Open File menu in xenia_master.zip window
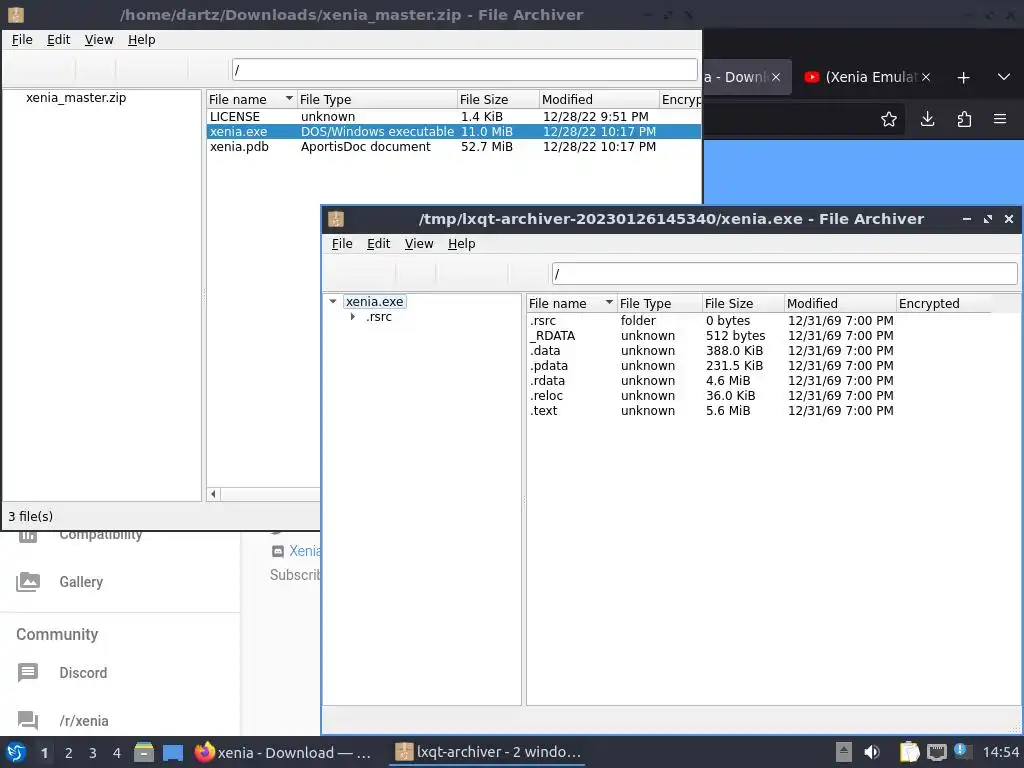The image size is (1024, 768). [22, 40]
